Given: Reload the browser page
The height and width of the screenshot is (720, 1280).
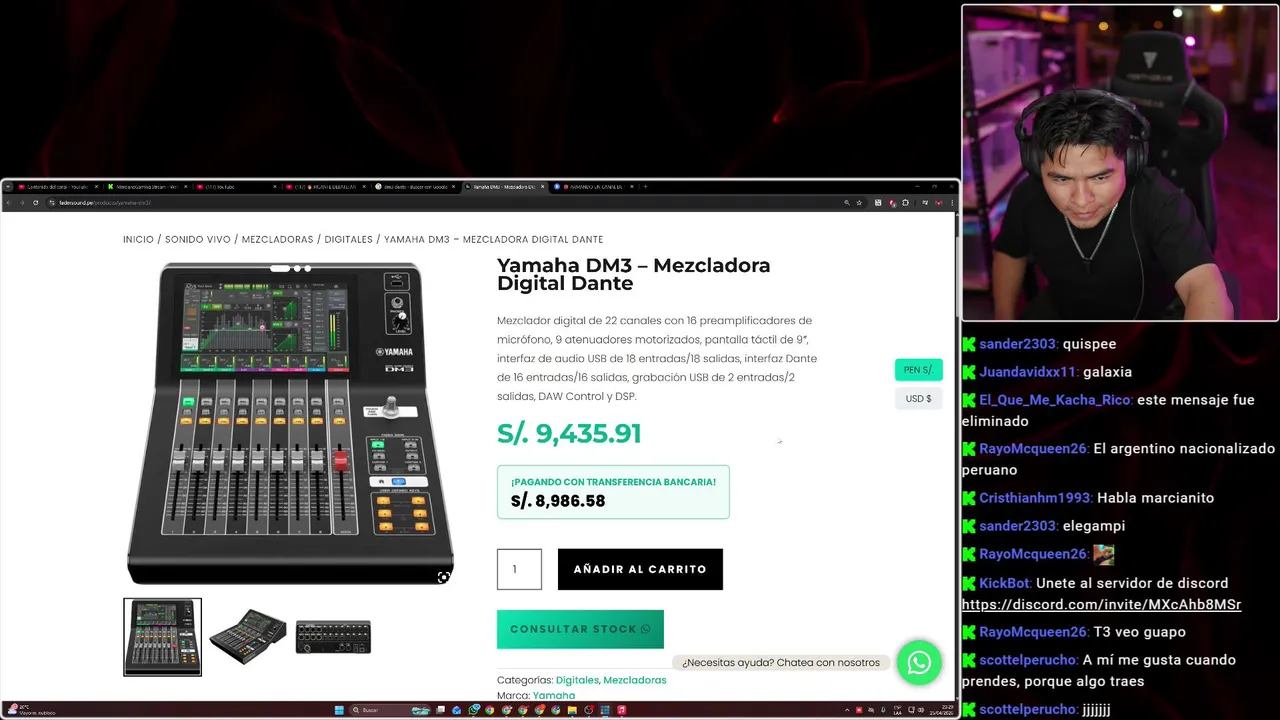Looking at the screenshot, I should tap(35, 202).
